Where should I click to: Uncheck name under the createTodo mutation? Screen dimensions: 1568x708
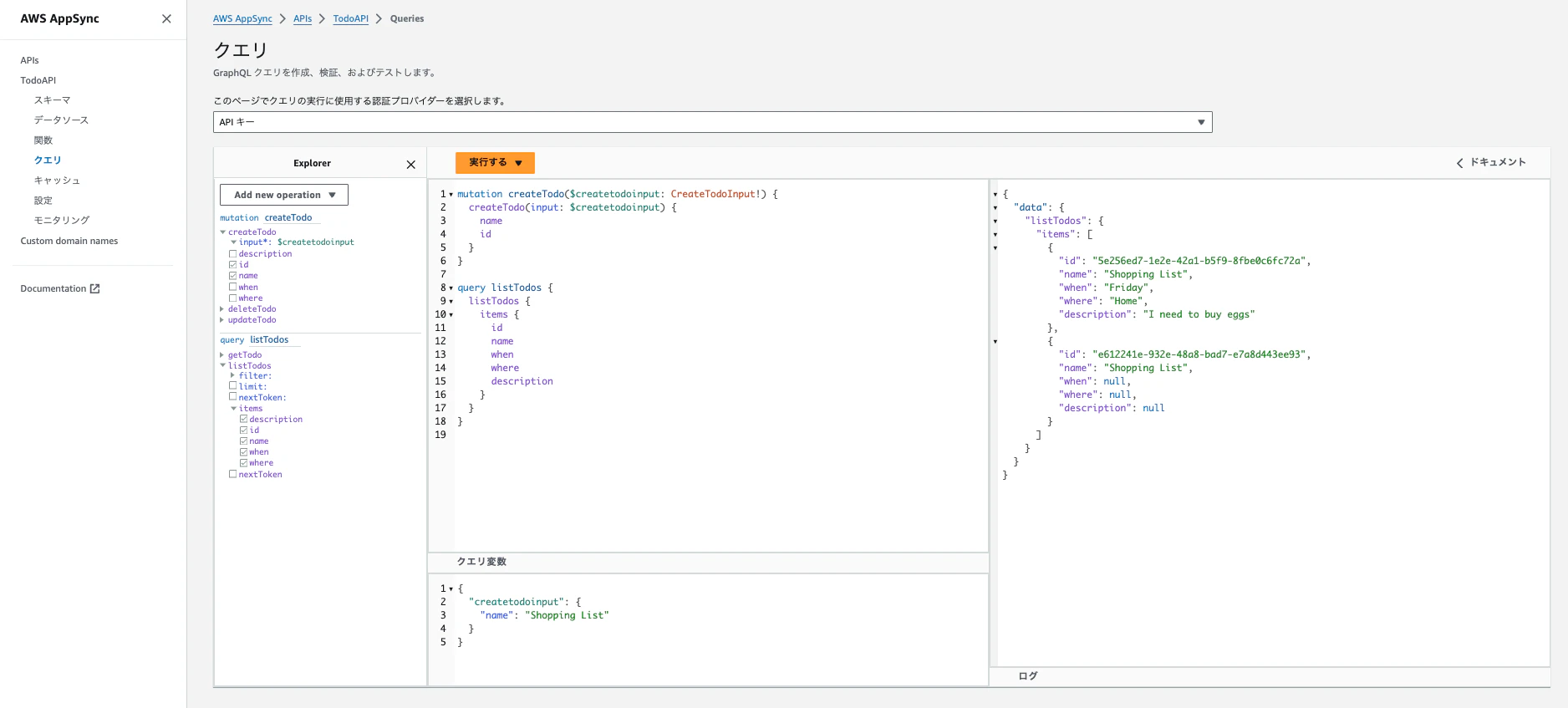point(233,276)
